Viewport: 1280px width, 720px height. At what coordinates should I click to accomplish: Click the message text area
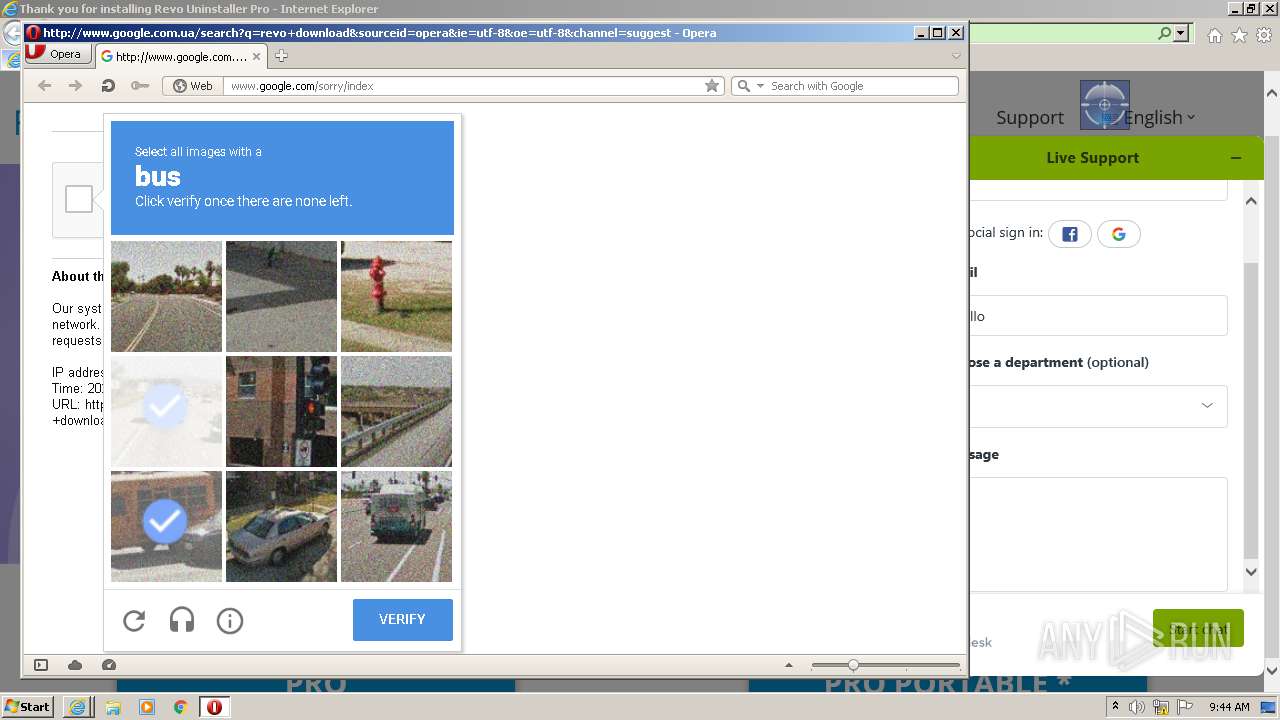pyautogui.click(x=1097, y=534)
